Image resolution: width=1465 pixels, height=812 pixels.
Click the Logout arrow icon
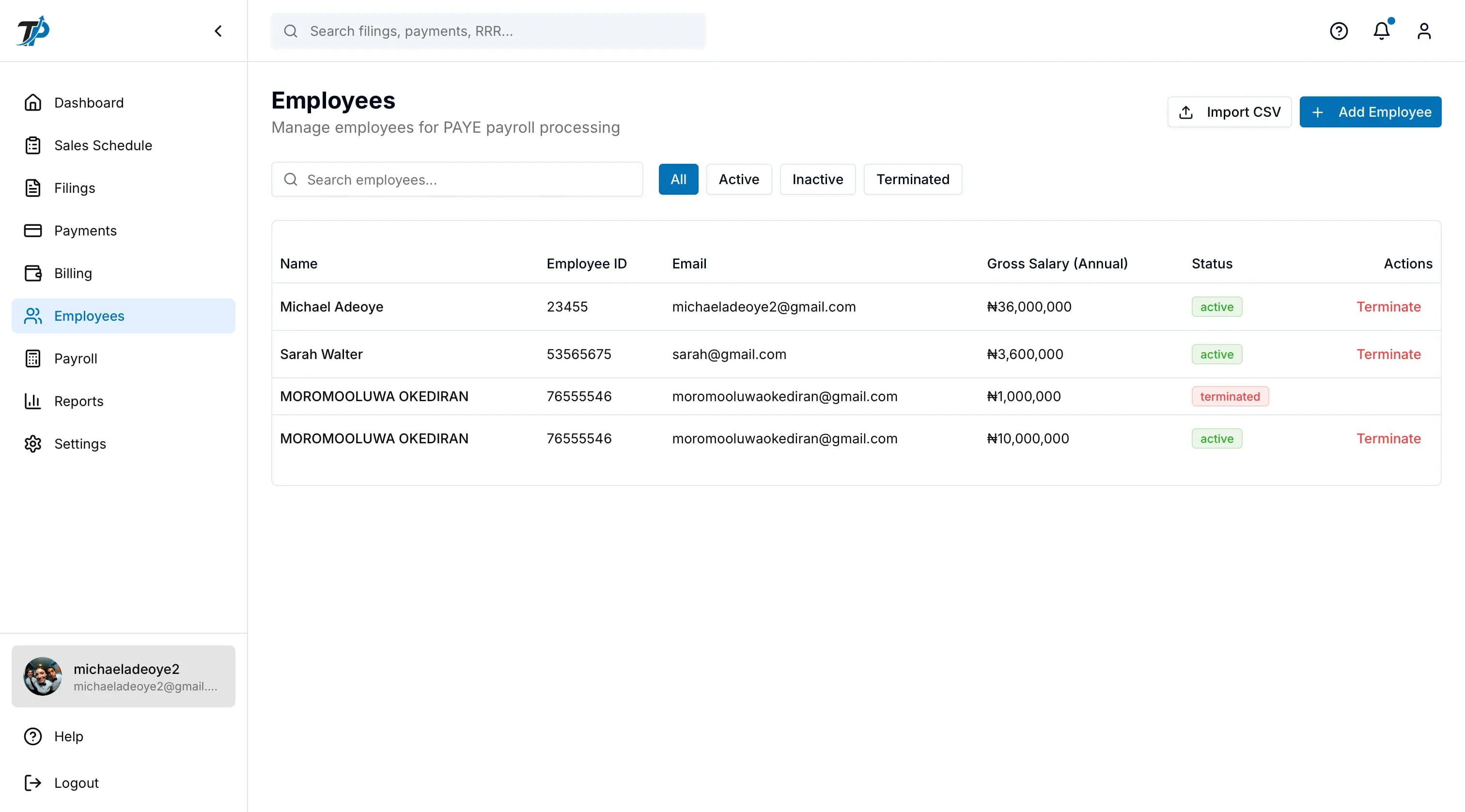coord(33,782)
